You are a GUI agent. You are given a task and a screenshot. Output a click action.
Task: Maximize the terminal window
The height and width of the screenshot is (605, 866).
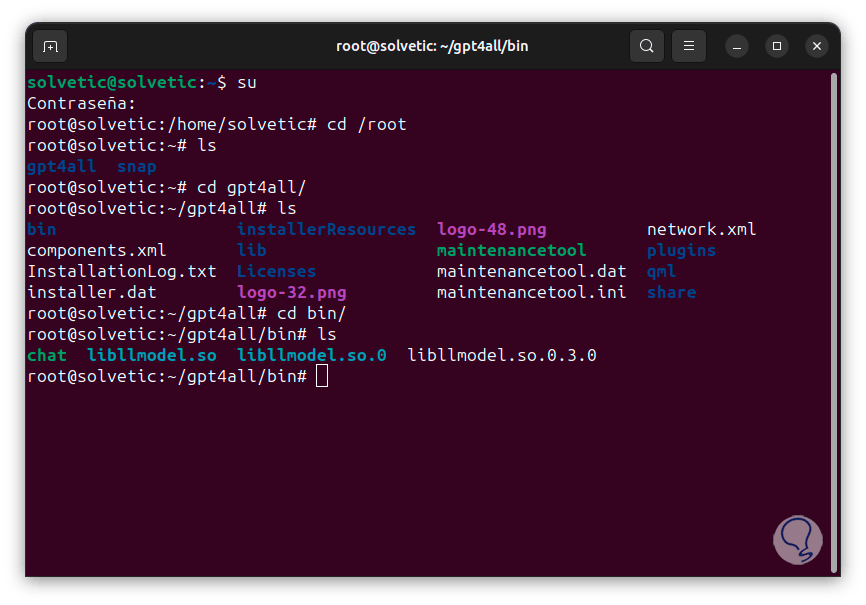(777, 46)
